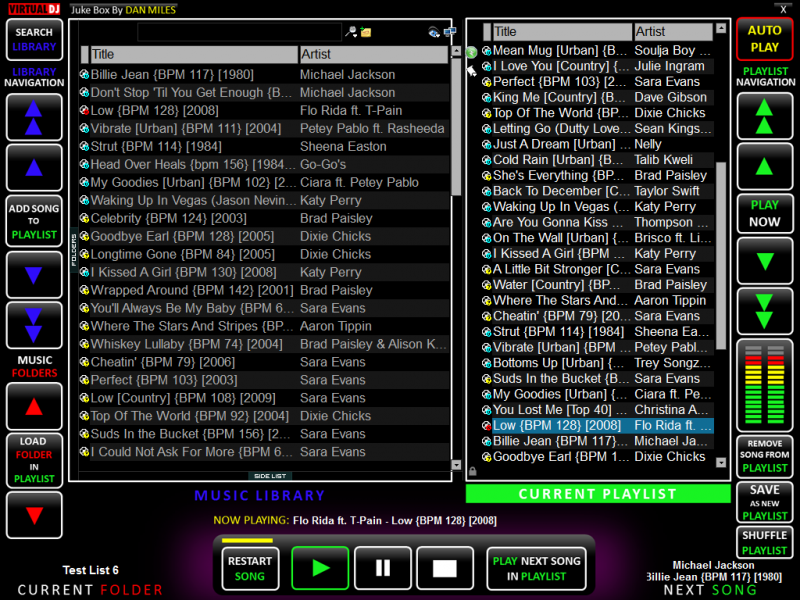Go to previous music folder red arrow
The height and width of the screenshot is (600, 800).
point(34,407)
